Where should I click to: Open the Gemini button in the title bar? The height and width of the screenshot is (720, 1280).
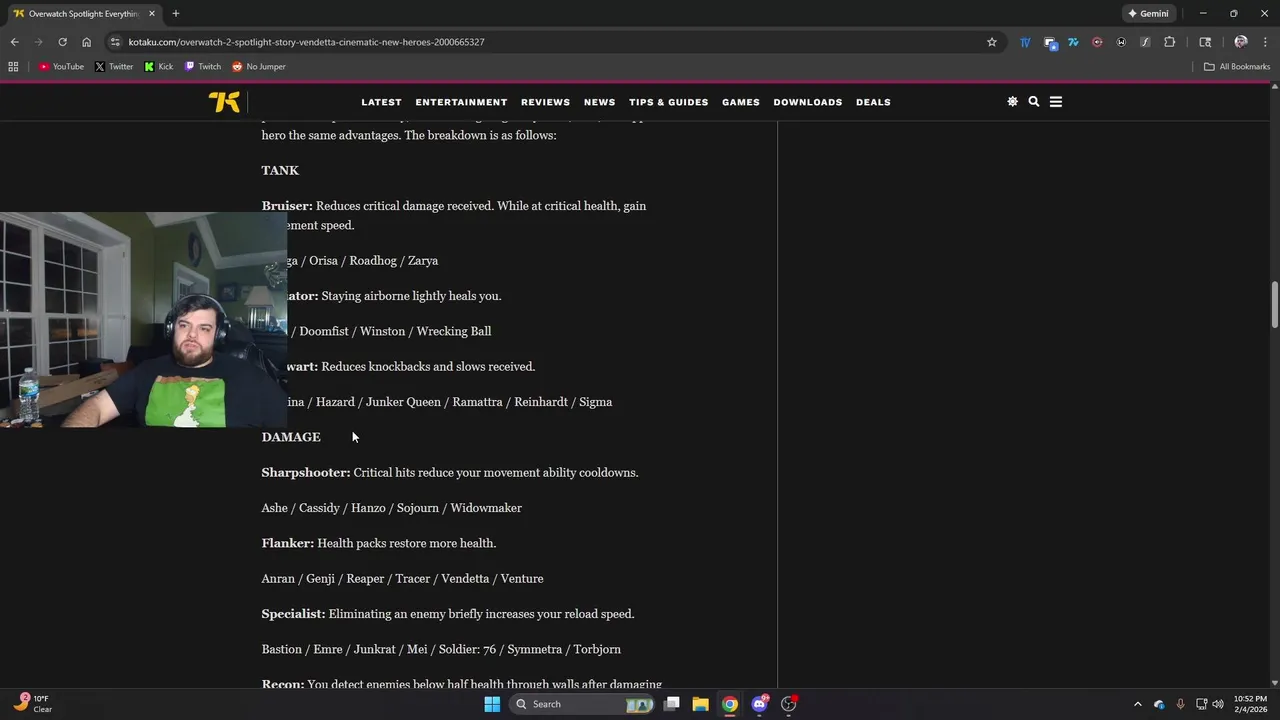pyautogui.click(x=1147, y=14)
